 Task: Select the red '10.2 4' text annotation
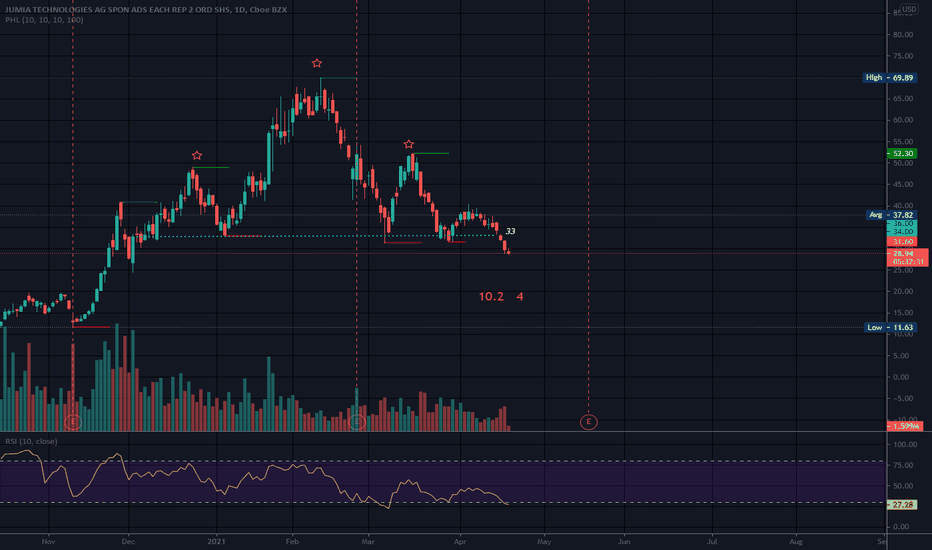click(501, 296)
